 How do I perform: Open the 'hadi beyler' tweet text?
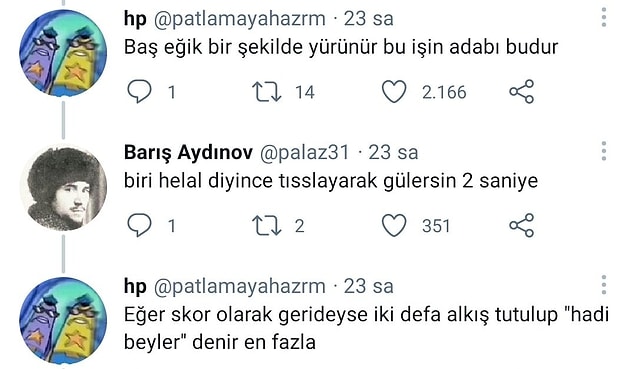[366, 328]
